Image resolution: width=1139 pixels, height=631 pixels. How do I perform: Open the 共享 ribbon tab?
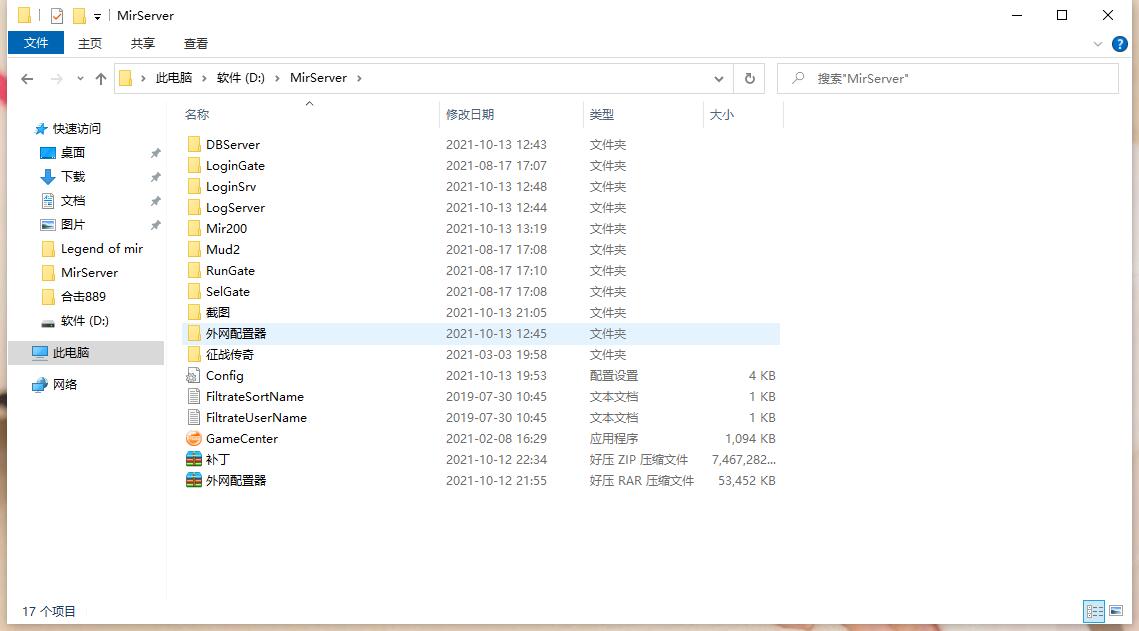coord(142,44)
